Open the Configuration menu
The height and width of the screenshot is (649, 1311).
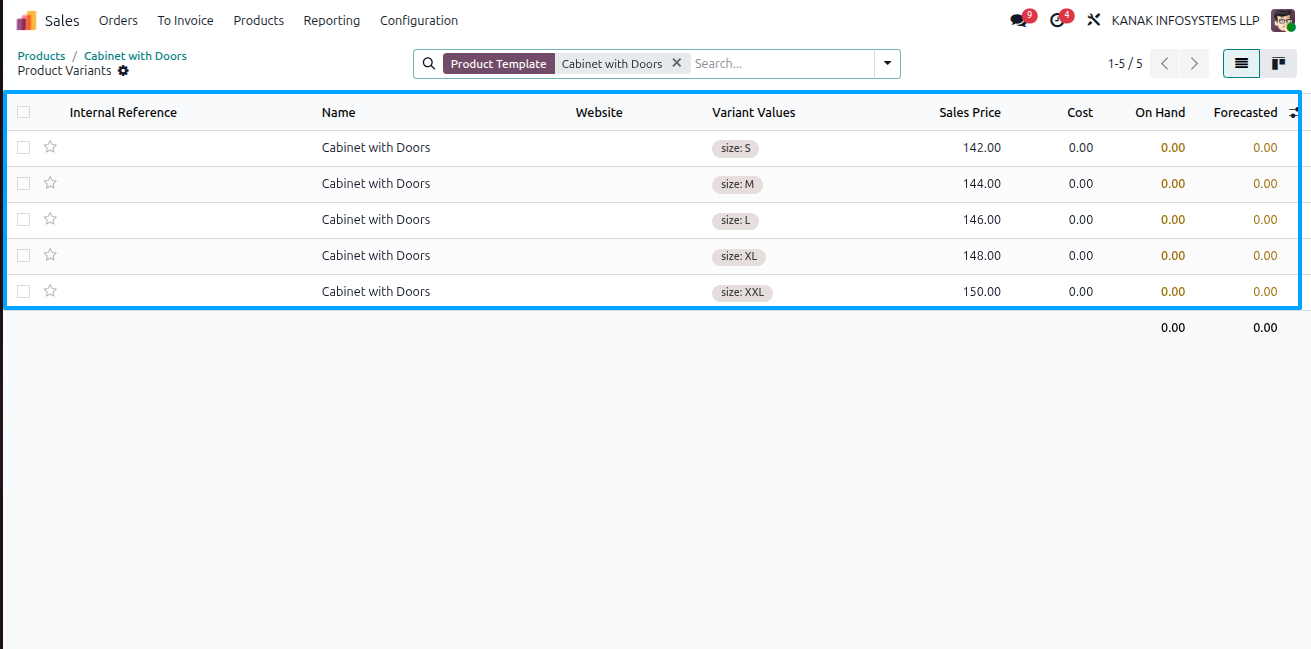pyautogui.click(x=419, y=20)
